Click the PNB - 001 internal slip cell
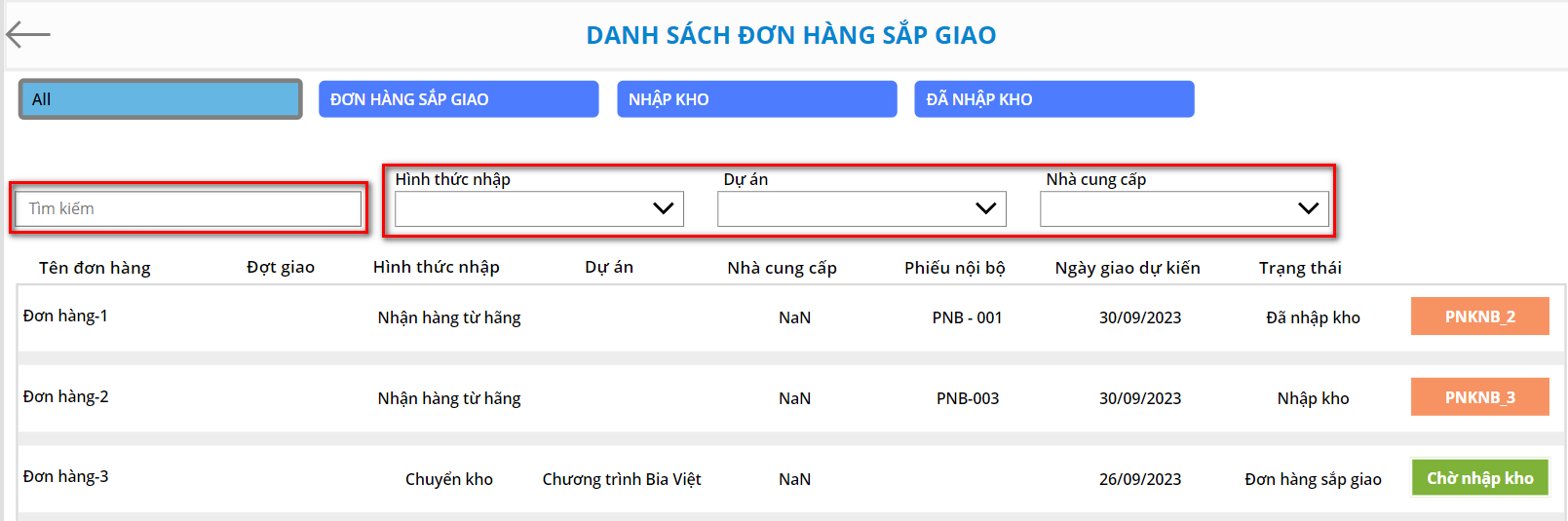1568x521 pixels. [967, 317]
